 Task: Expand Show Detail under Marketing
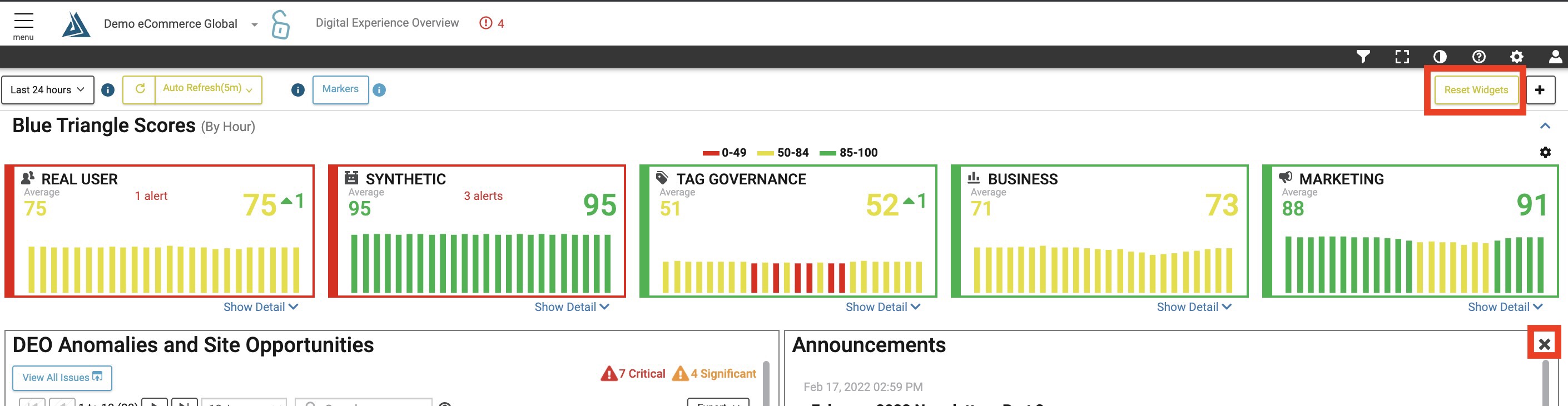(1505, 307)
